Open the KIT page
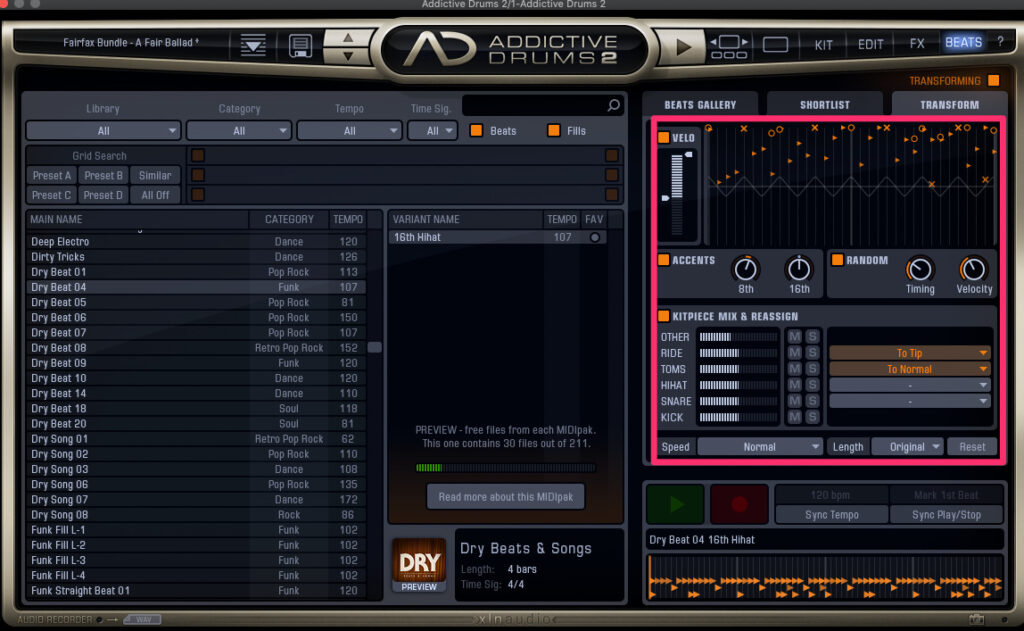This screenshot has width=1024, height=631. click(x=823, y=45)
